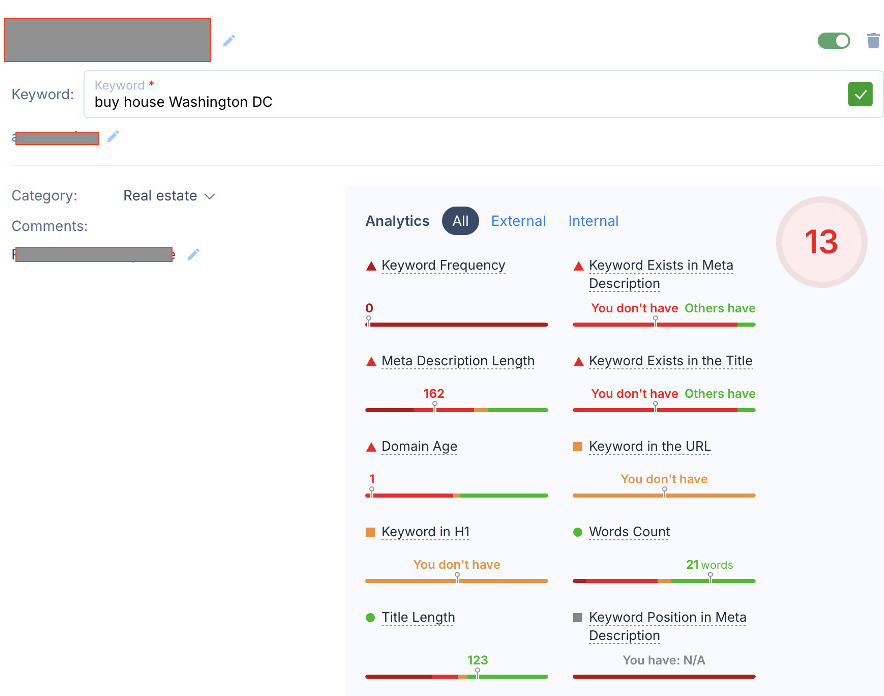This screenshot has height=696, width=884.
Task: Toggle the green enable switch
Action: pyautogui.click(x=833, y=41)
